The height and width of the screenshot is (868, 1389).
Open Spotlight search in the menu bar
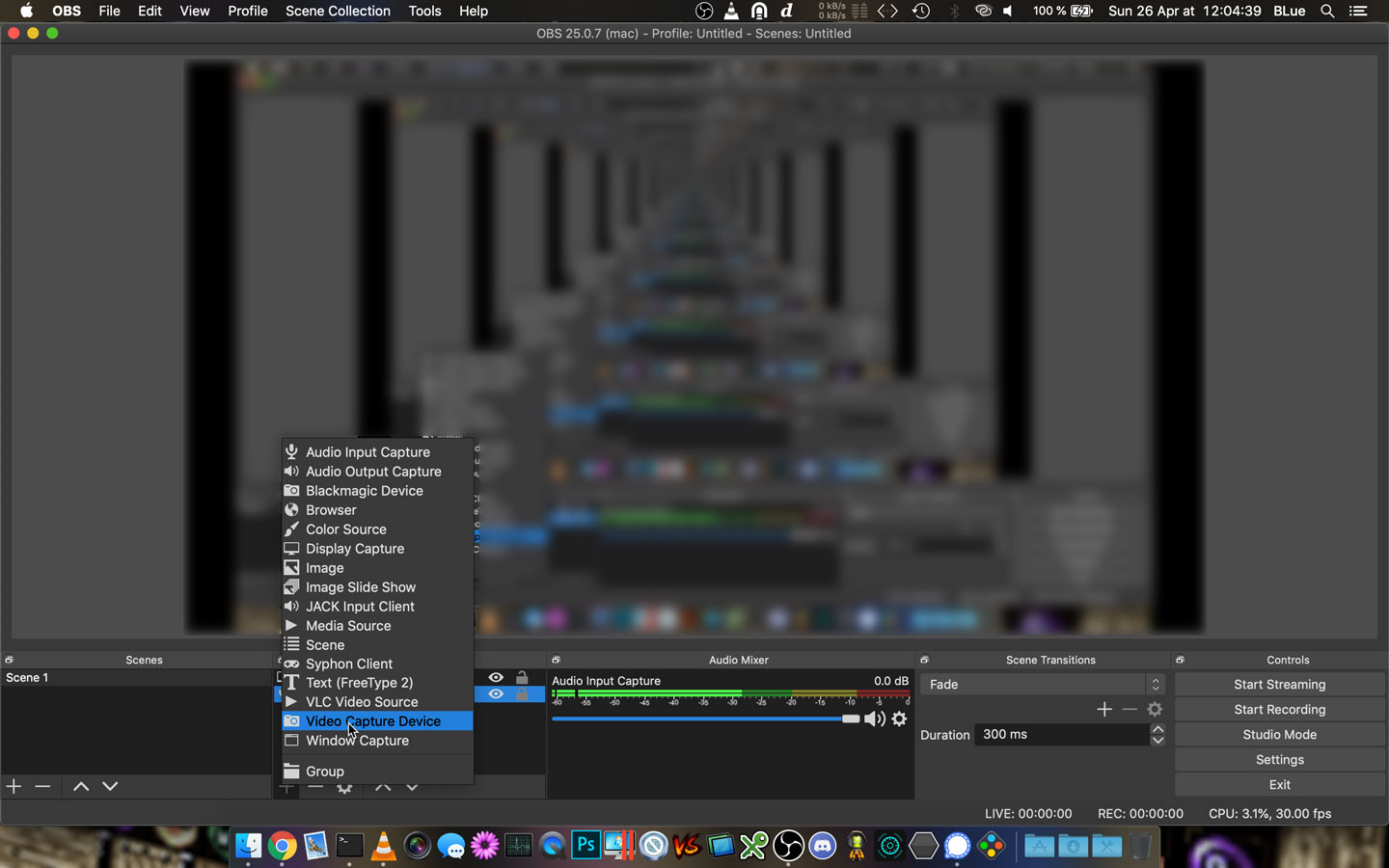point(1327,11)
